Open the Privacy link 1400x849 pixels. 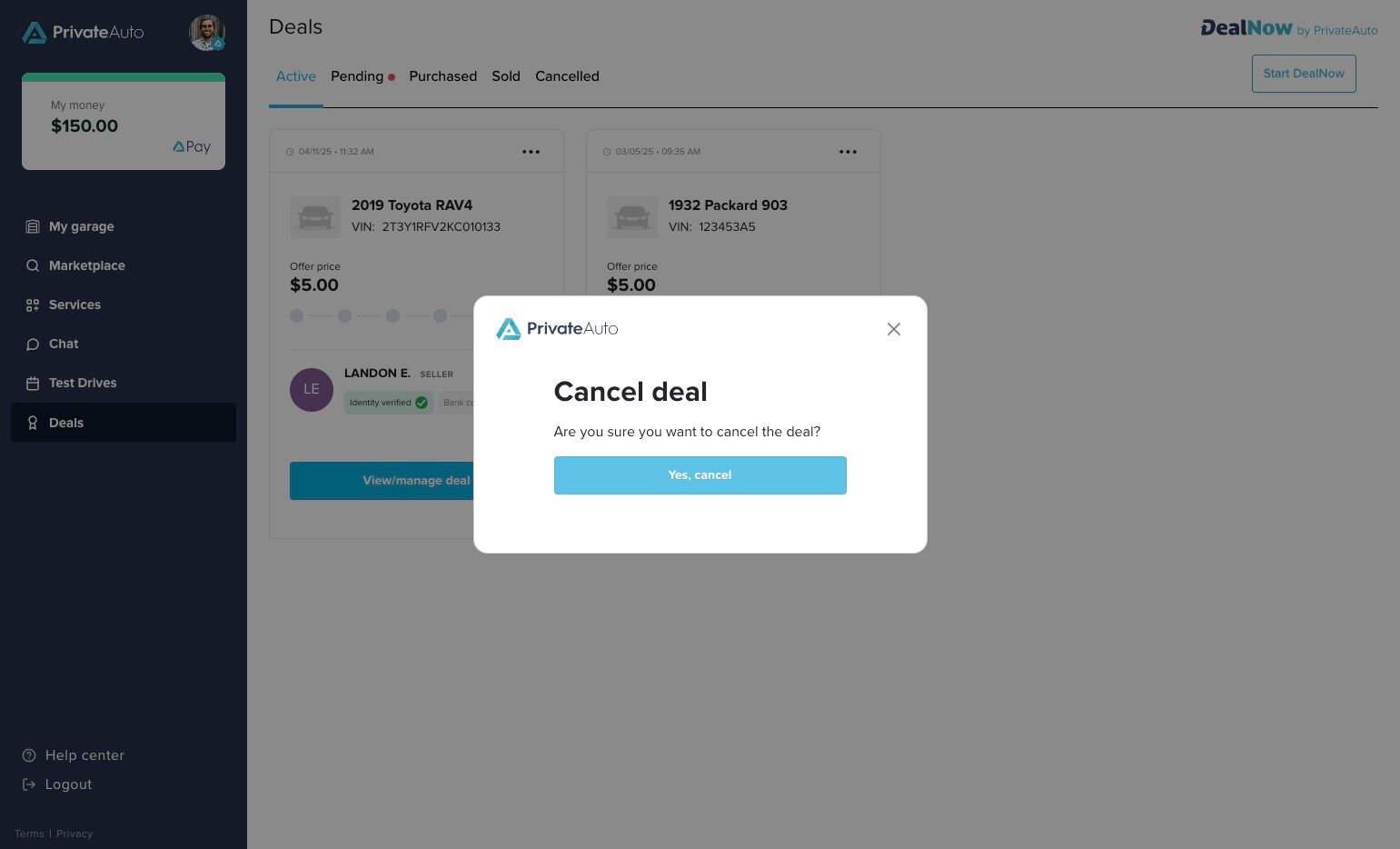coord(74,834)
